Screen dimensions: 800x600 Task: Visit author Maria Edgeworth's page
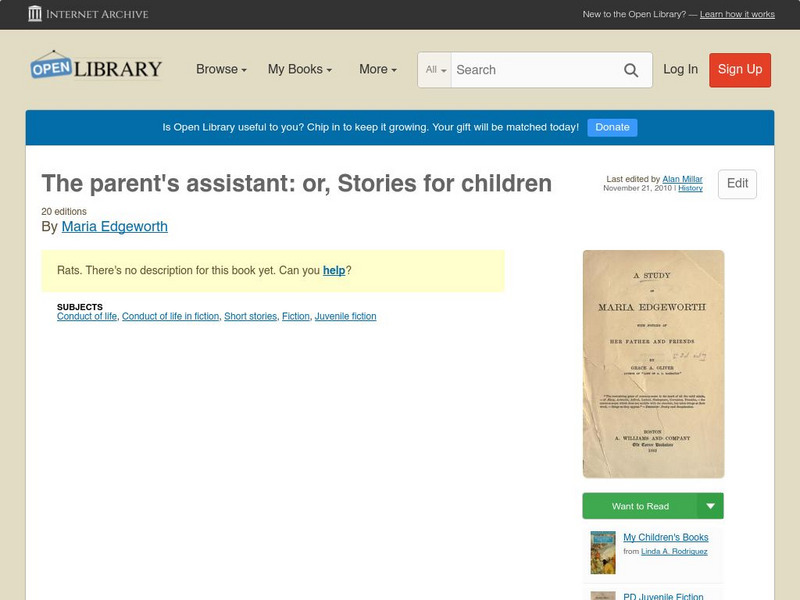pos(117,226)
